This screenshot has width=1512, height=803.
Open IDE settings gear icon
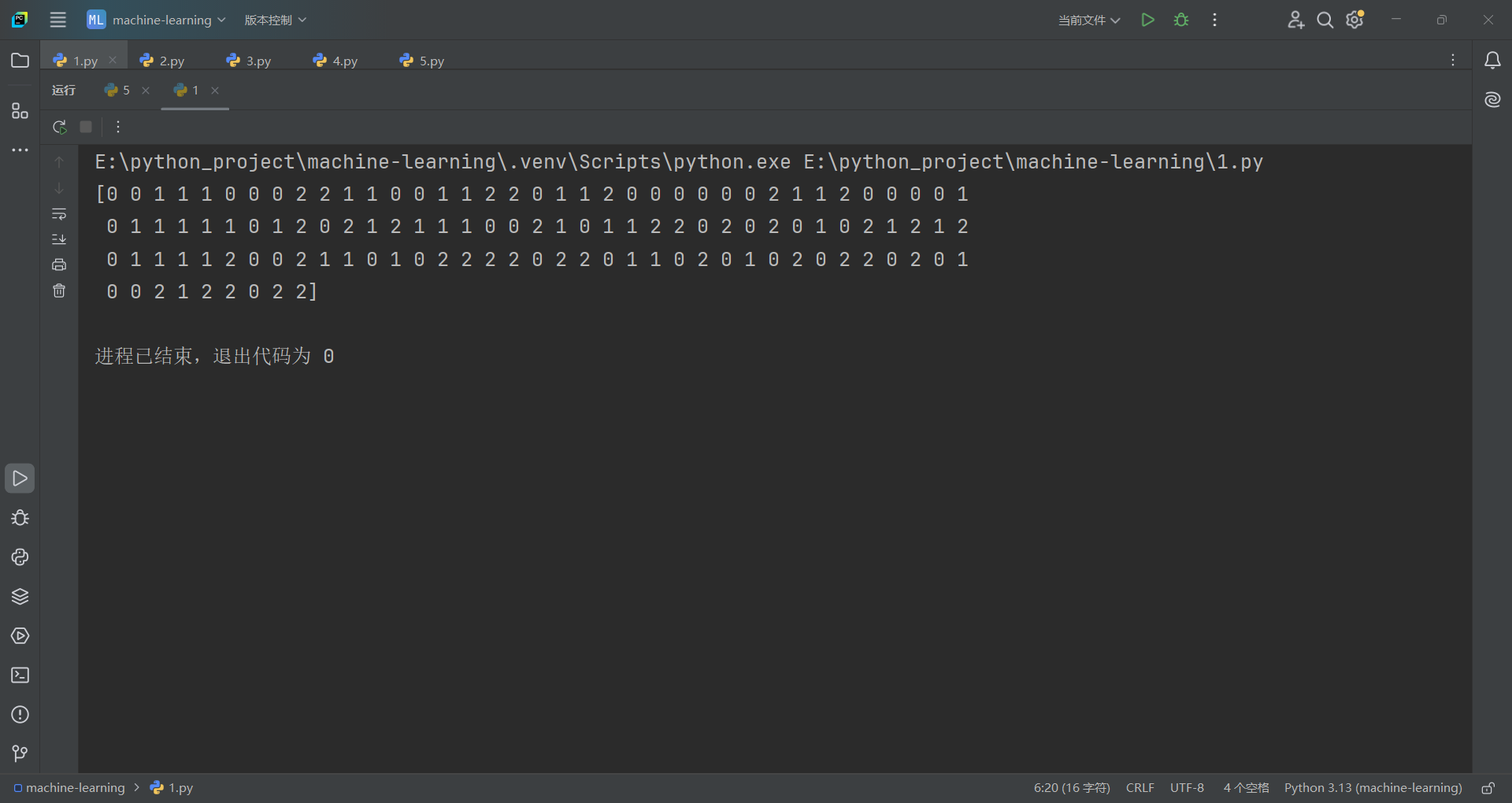tap(1354, 20)
